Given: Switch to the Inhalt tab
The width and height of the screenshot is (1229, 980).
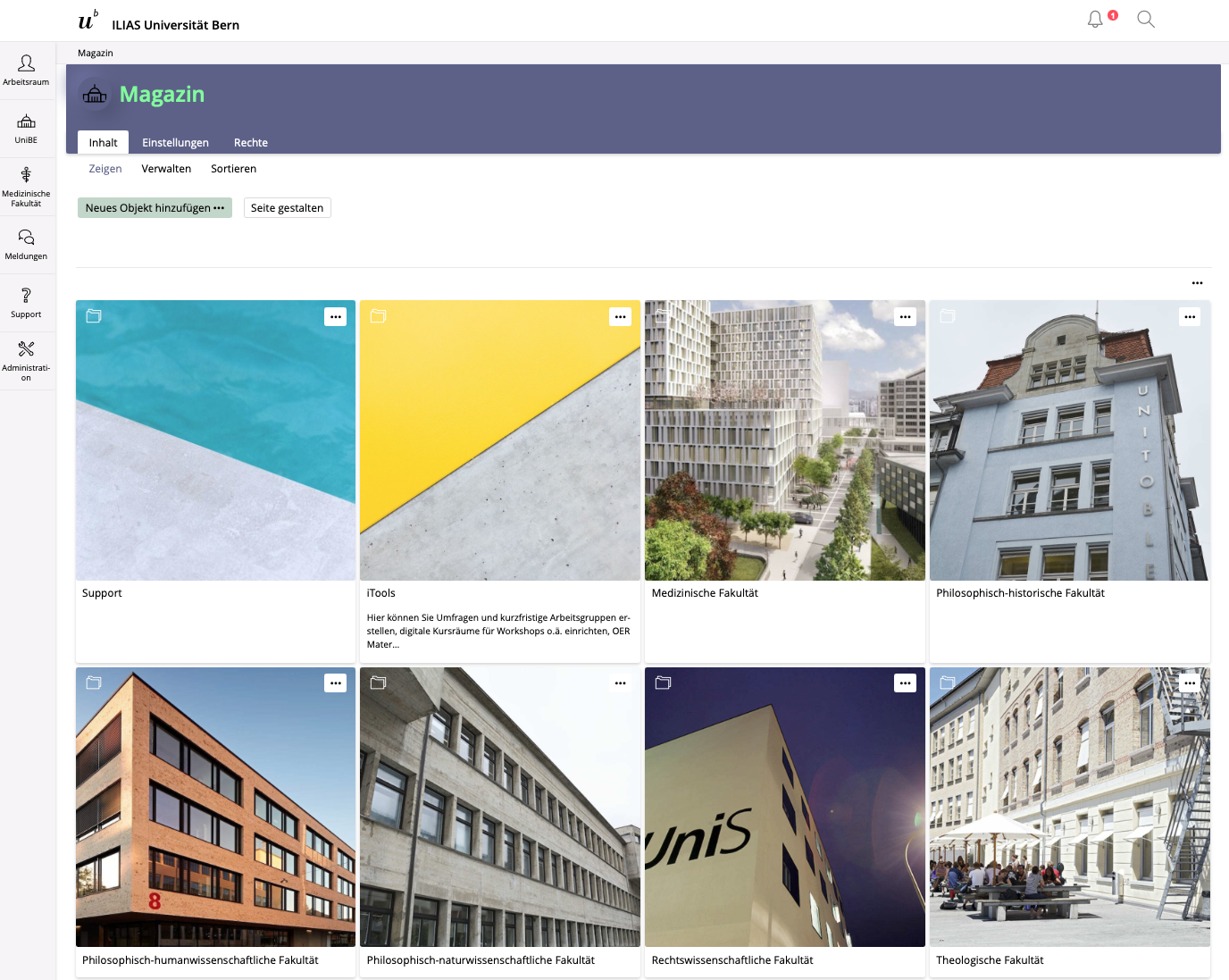Looking at the screenshot, I should click(x=103, y=143).
